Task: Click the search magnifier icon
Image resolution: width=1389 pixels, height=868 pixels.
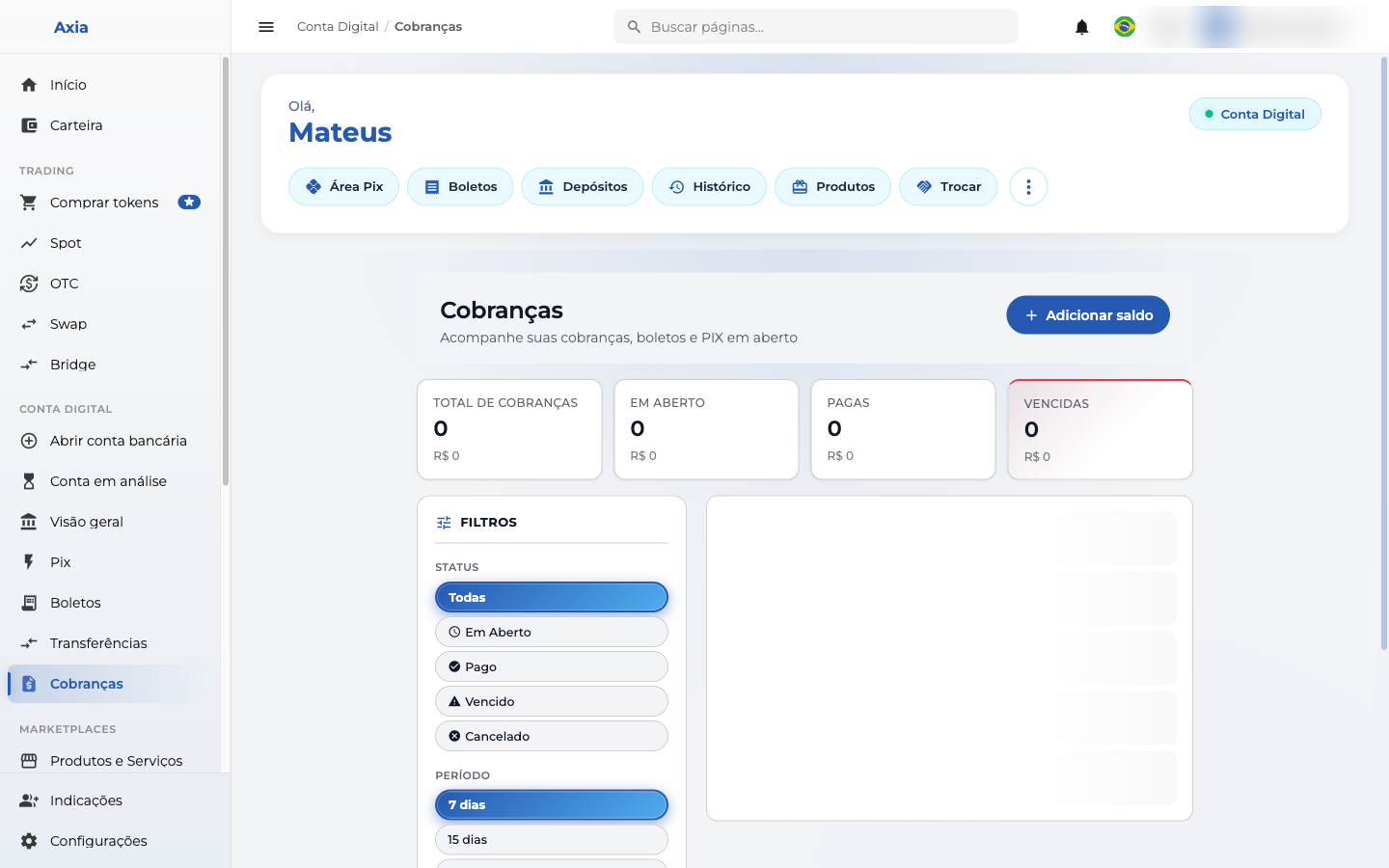Action: coord(634,27)
